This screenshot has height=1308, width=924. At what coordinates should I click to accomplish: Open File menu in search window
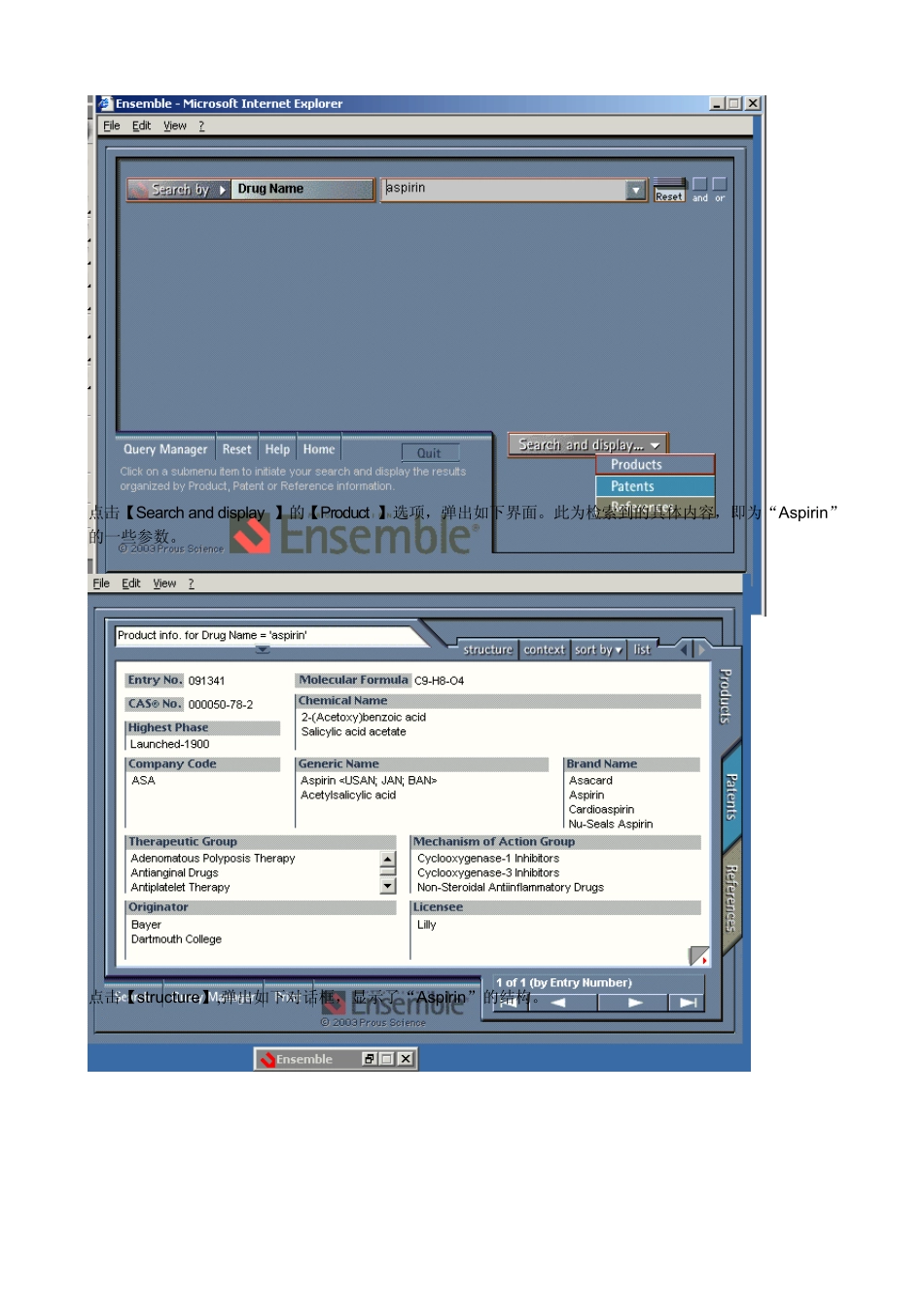click(112, 125)
